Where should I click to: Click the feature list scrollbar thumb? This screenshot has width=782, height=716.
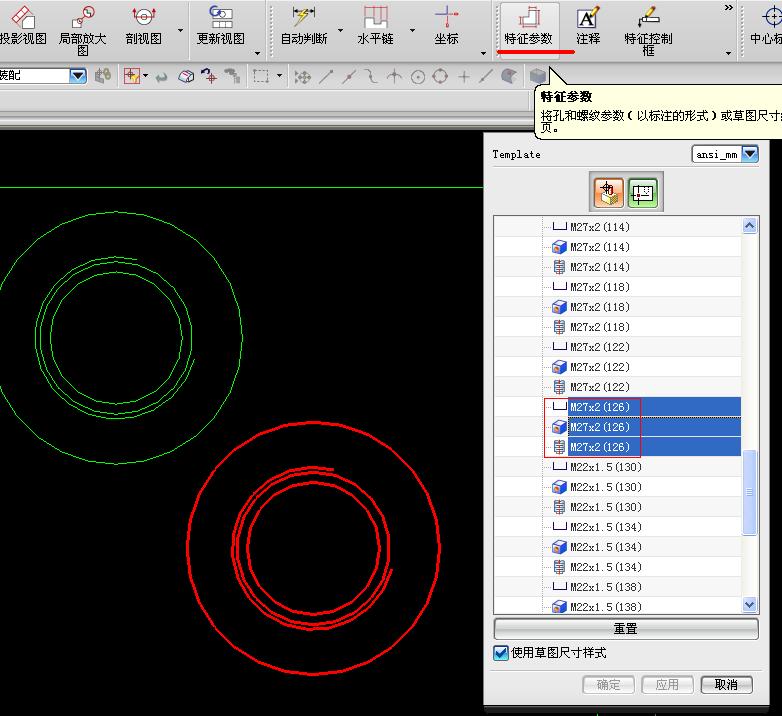point(750,492)
